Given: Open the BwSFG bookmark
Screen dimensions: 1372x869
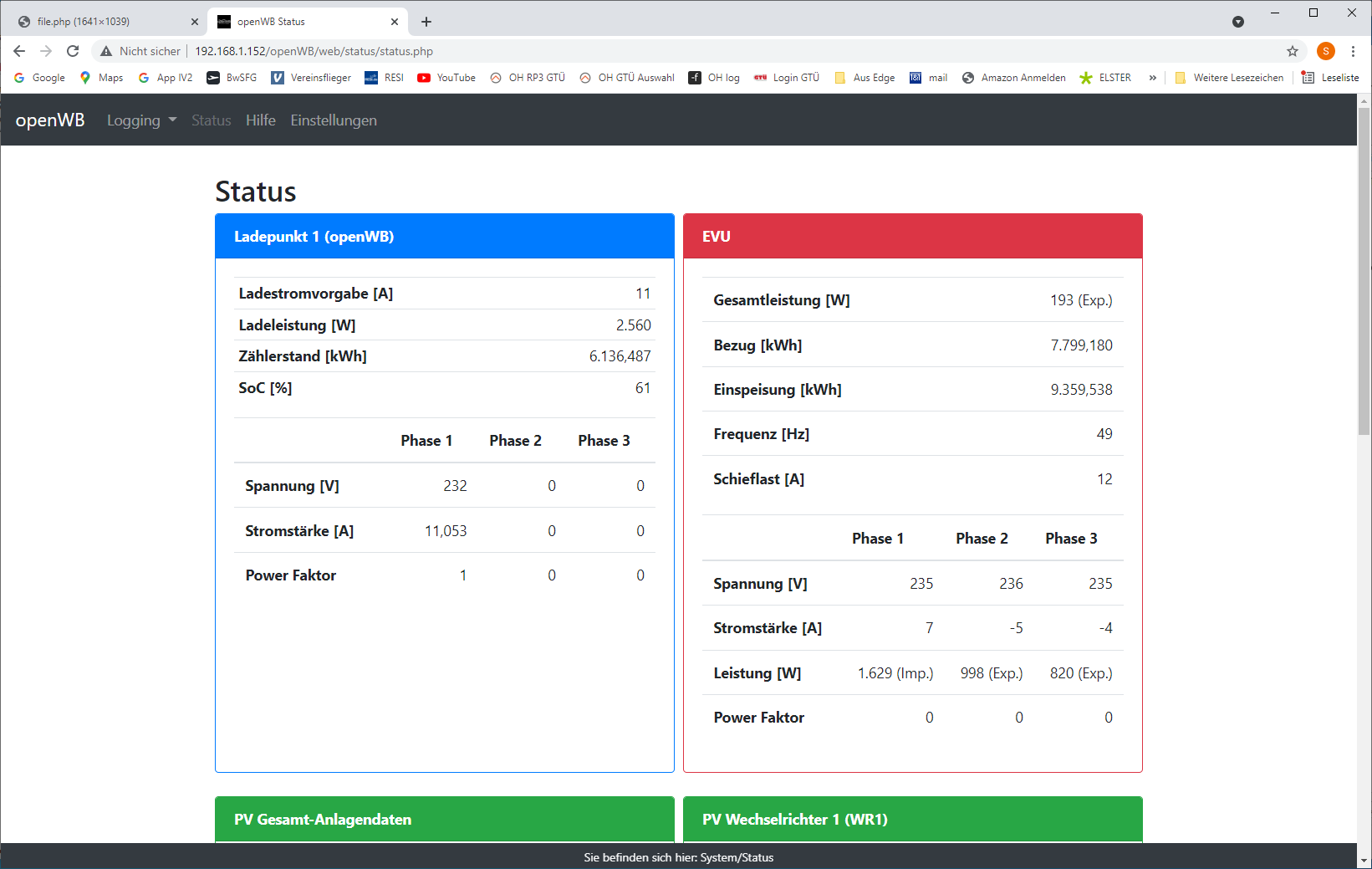Looking at the screenshot, I should pos(232,78).
